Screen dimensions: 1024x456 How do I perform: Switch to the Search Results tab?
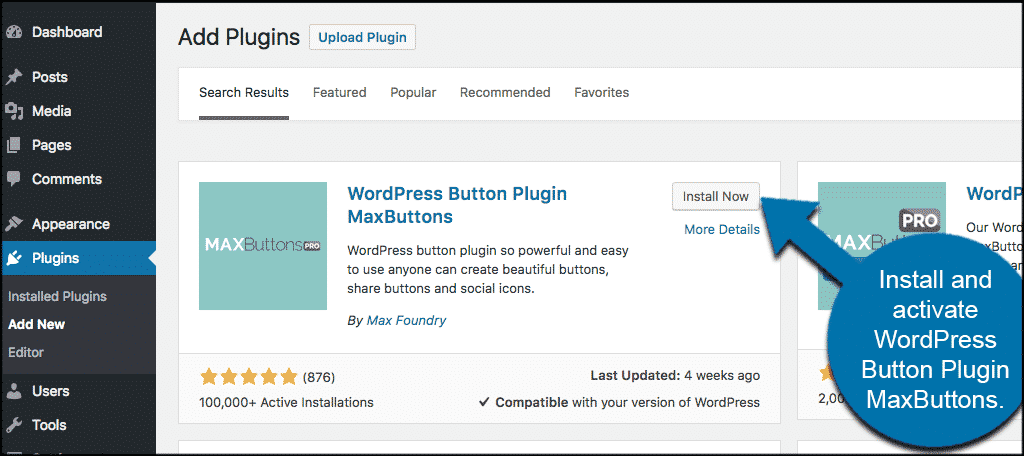[244, 93]
